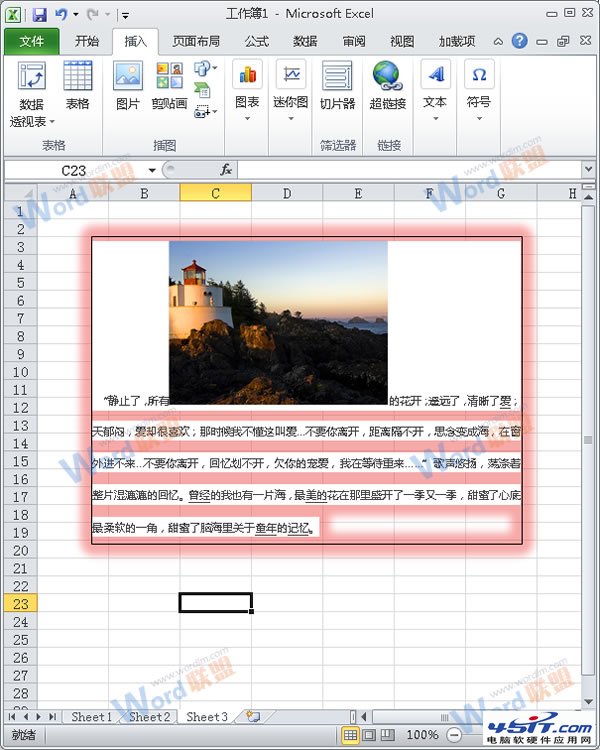This screenshot has height=750, width=600.
Task: Click the Save icon in quick access toolbar
Action: pyautogui.click(x=40, y=15)
